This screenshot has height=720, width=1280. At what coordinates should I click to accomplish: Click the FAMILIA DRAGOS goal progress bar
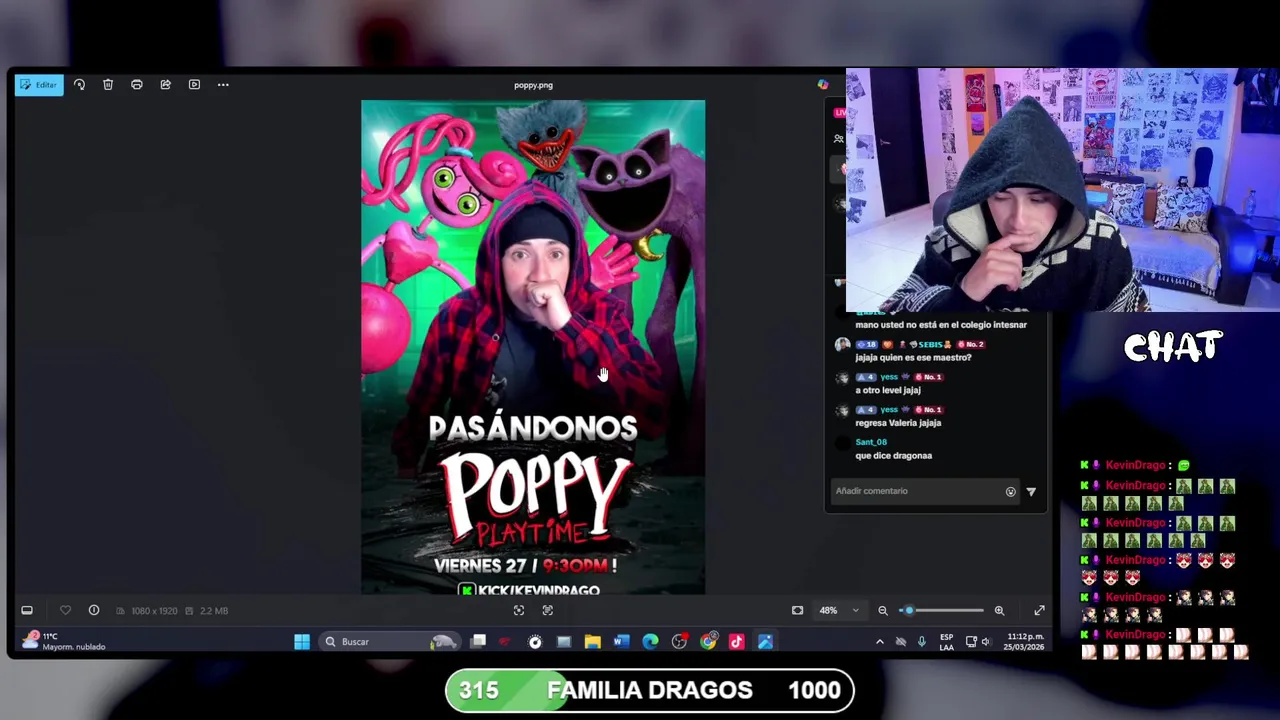pos(650,690)
